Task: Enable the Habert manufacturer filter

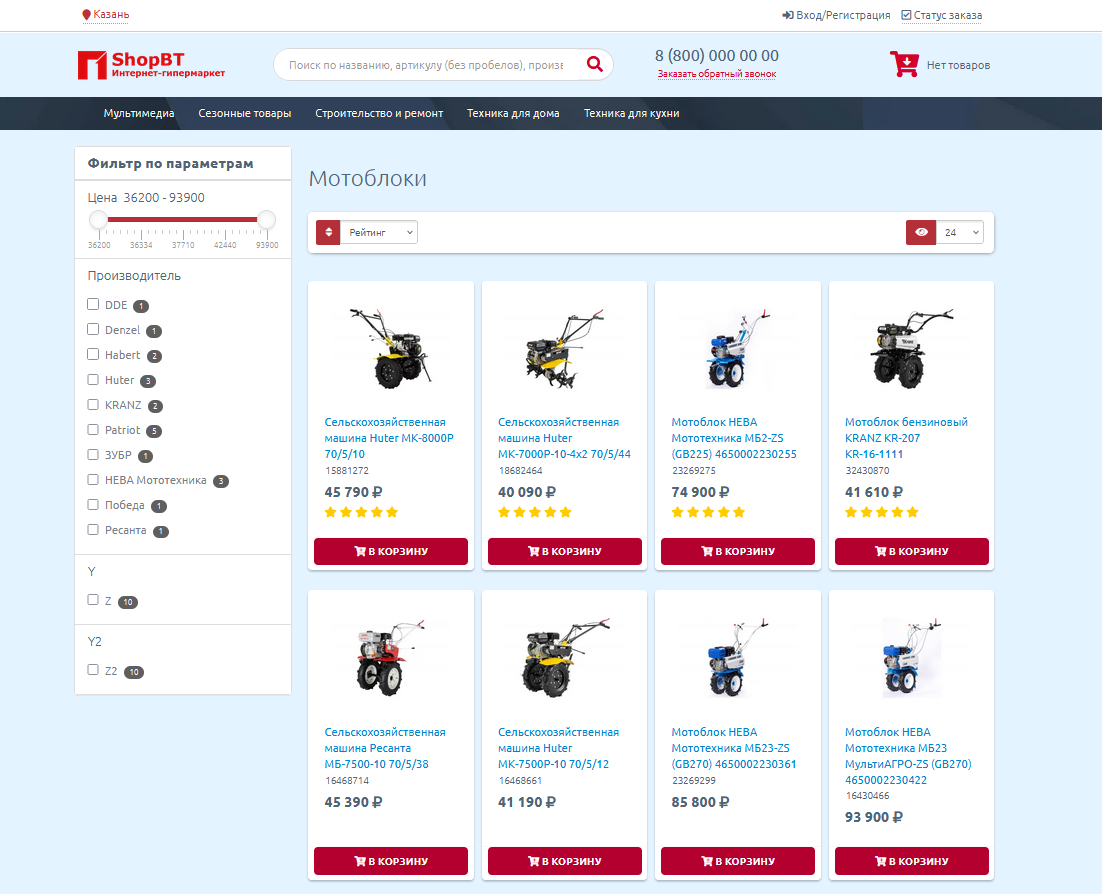Action: click(x=93, y=354)
